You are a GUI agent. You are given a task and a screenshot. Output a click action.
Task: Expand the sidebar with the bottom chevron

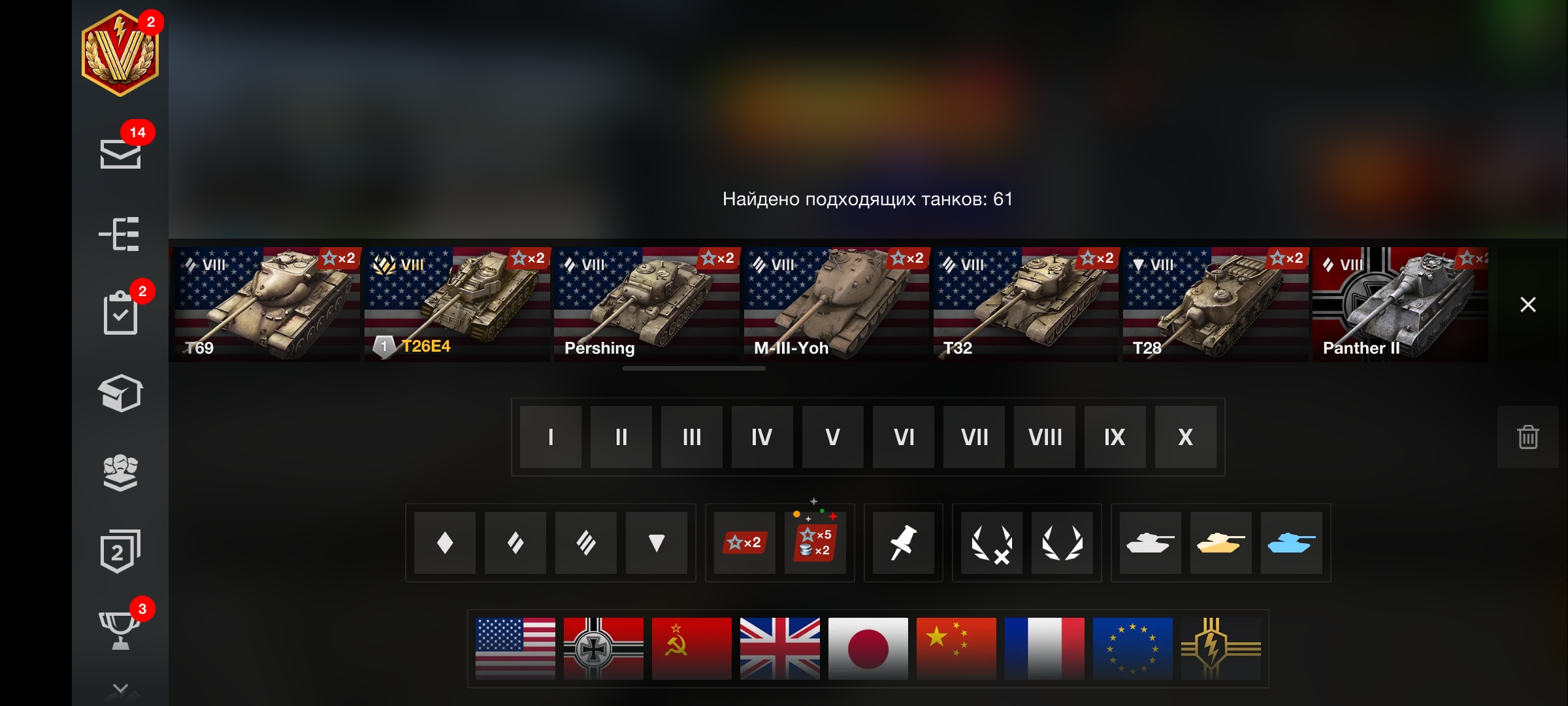[x=120, y=689]
